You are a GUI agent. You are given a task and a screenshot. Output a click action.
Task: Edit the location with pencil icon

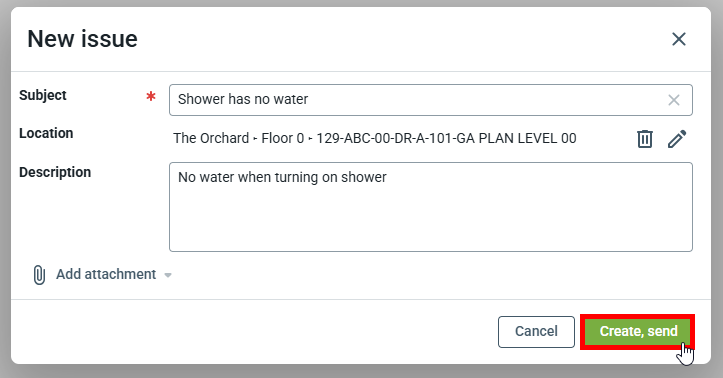pyautogui.click(x=677, y=139)
